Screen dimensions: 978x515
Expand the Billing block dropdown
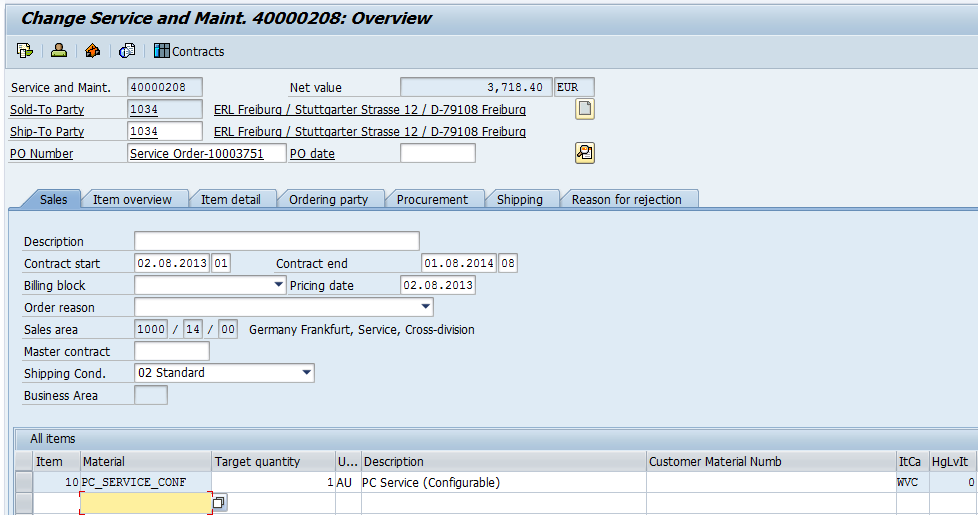click(279, 285)
